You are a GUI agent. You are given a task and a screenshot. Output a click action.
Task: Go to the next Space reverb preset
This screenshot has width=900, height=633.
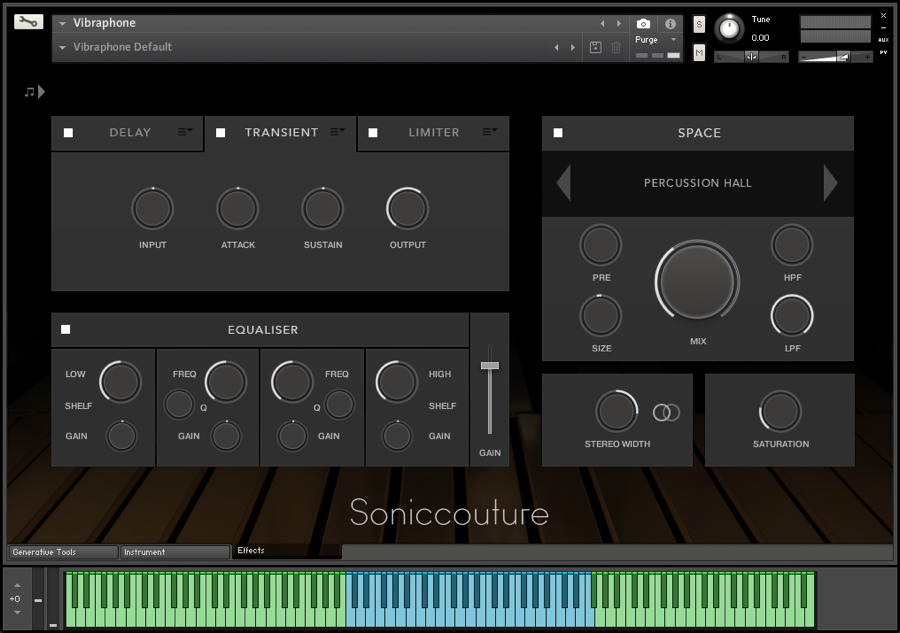point(830,183)
